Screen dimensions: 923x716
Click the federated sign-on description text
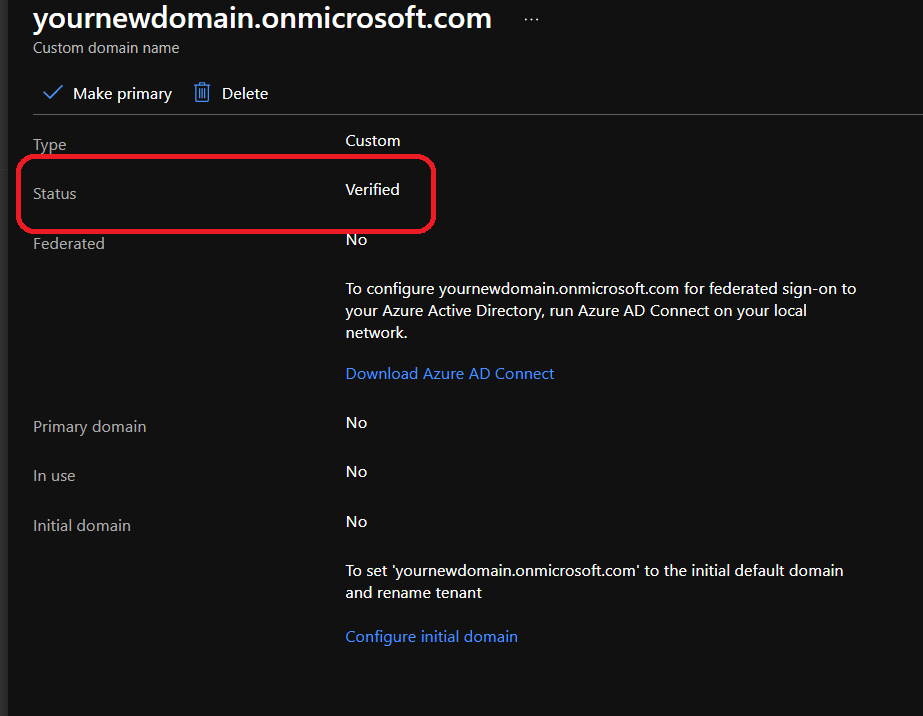point(600,310)
